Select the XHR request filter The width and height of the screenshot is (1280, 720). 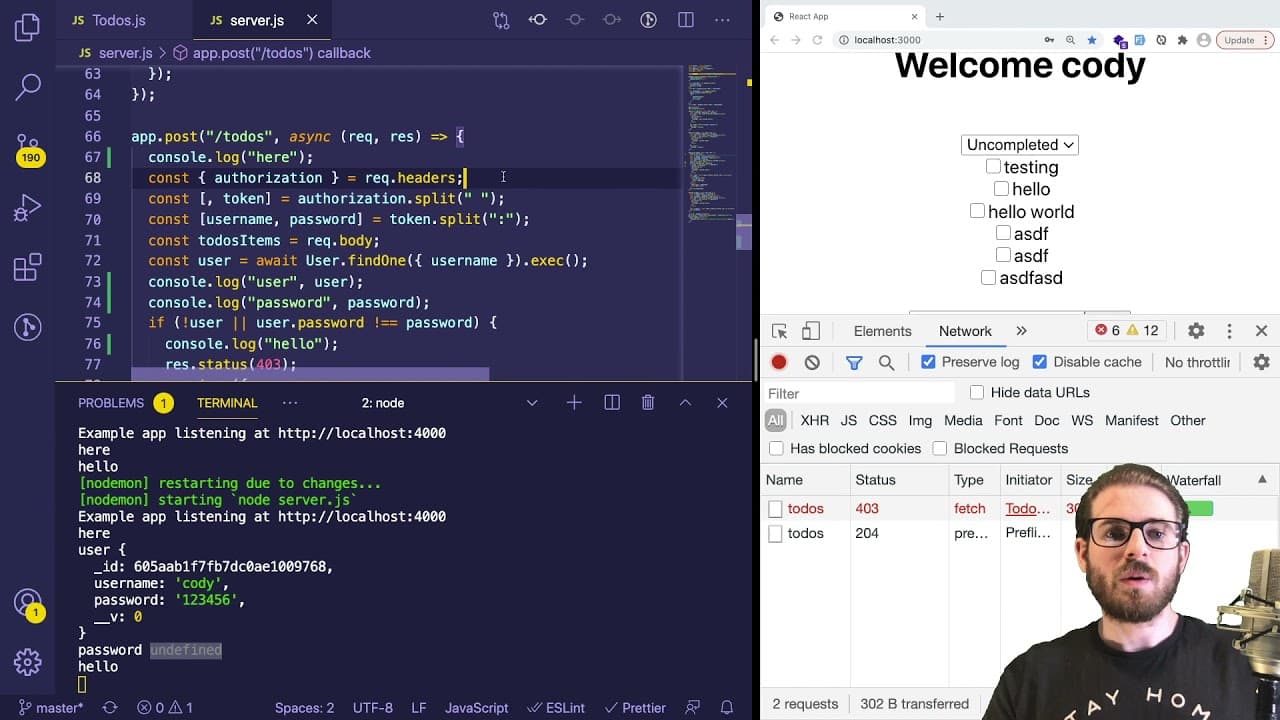click(x=814, y=420)
